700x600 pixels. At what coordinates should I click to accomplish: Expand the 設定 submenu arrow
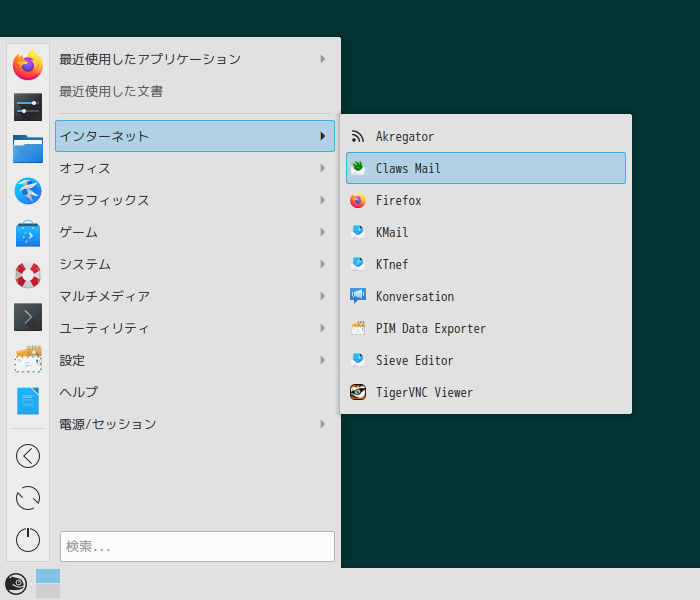coord(323,360)
